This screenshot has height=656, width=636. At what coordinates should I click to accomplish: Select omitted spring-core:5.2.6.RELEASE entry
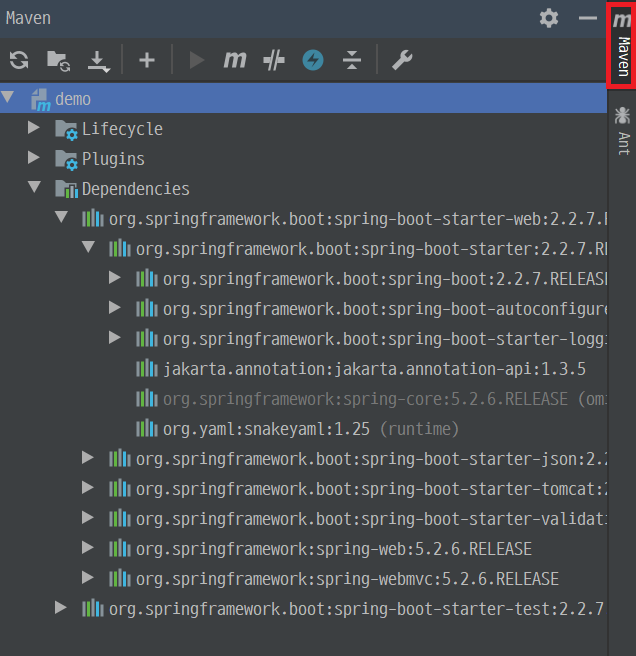(x=385, y=399)
